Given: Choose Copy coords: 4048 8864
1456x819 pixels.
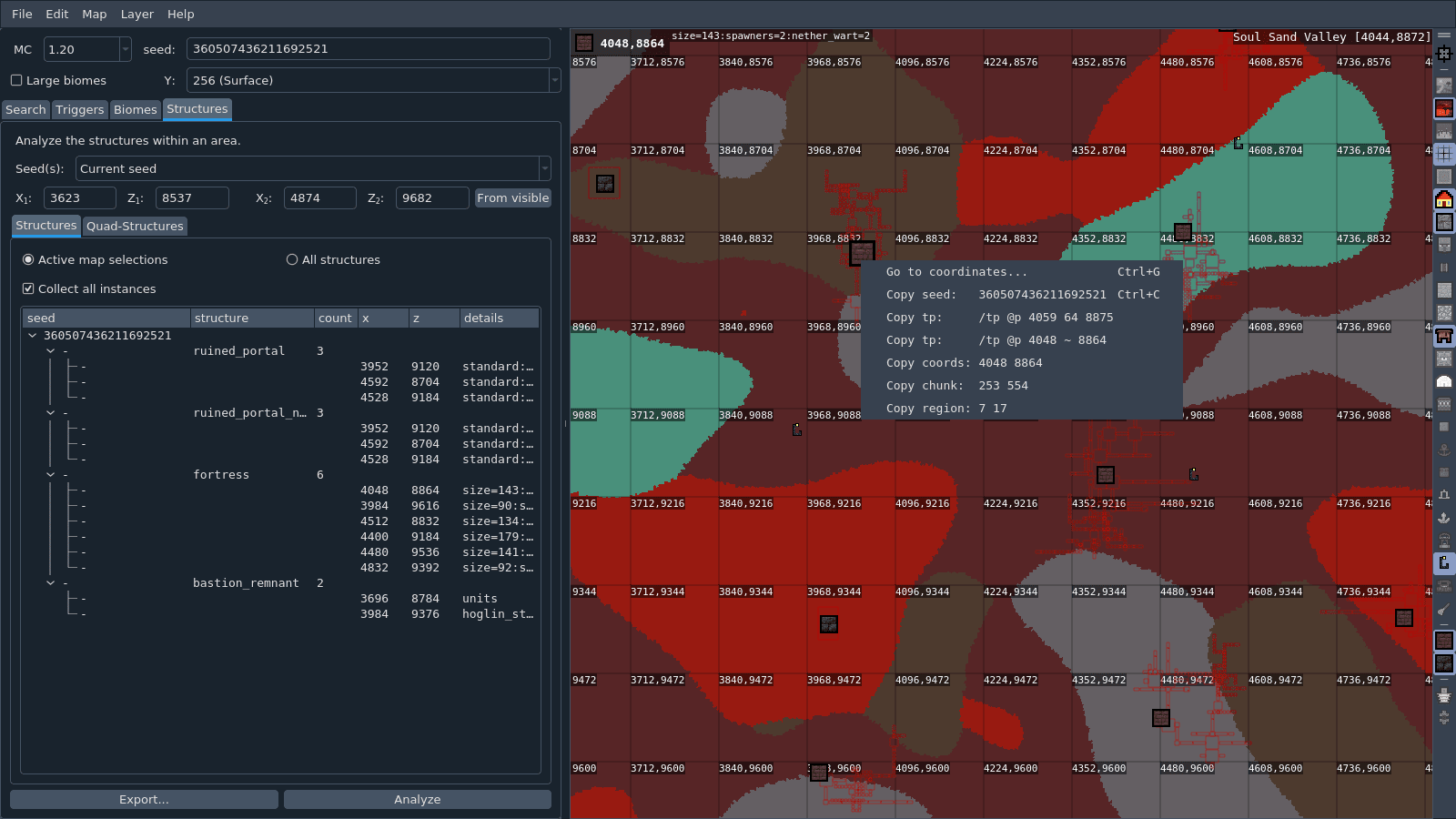Looking at the screenshot, I should pos(1022,363).
